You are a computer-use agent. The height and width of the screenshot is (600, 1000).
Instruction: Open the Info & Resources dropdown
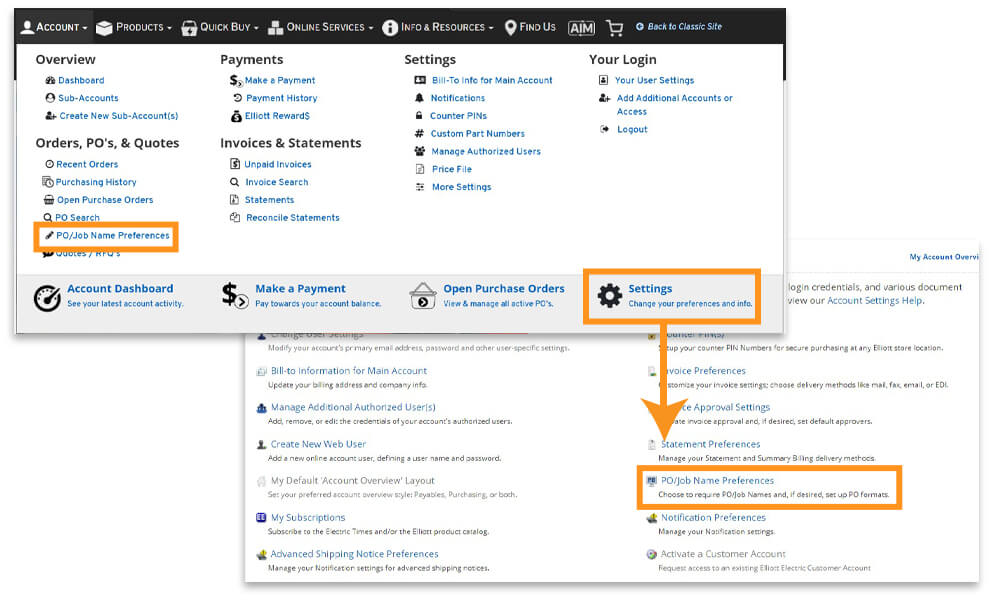click(438, 27)
